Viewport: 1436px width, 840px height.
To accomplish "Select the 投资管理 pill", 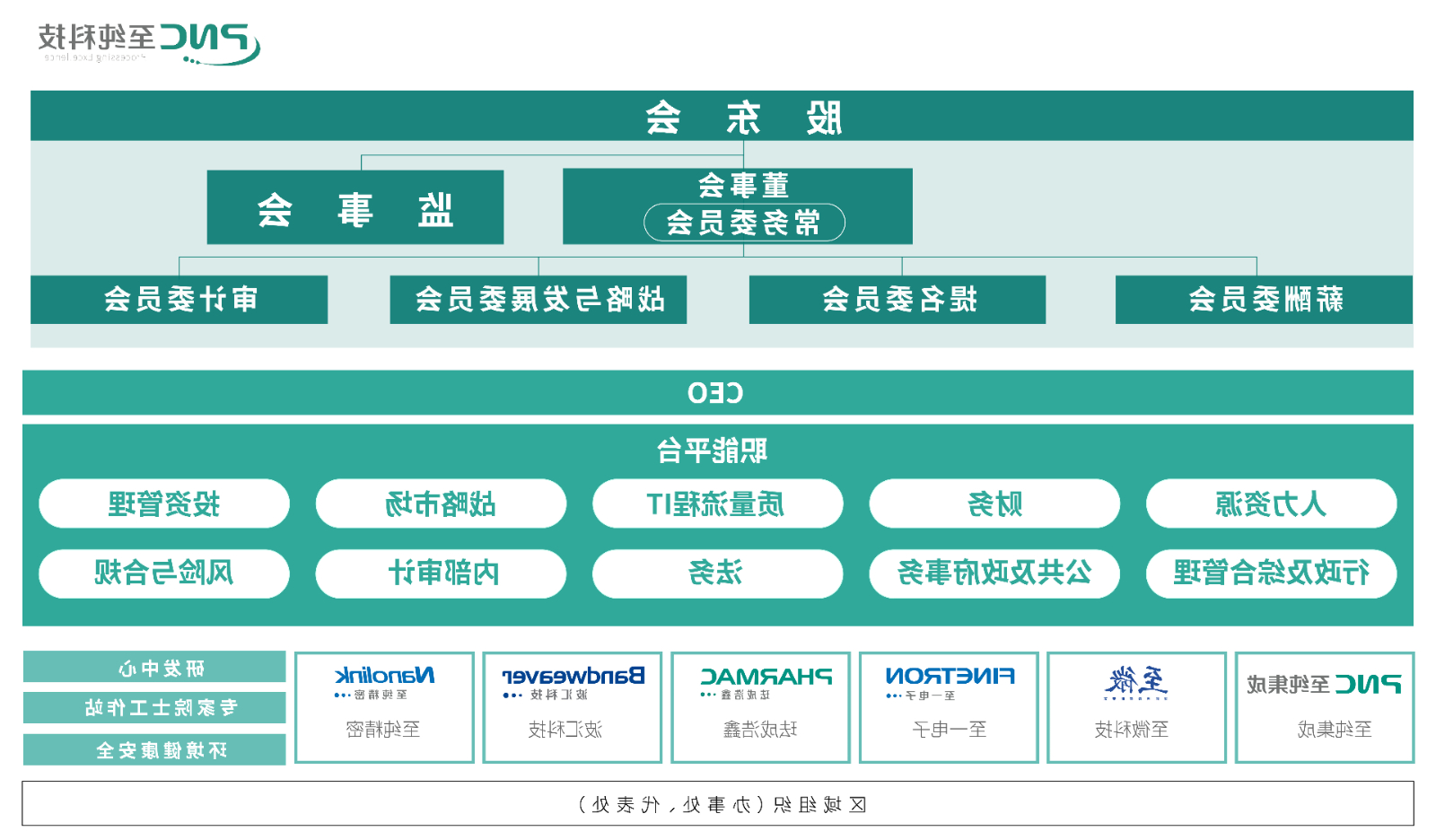I will pos(164,503).
